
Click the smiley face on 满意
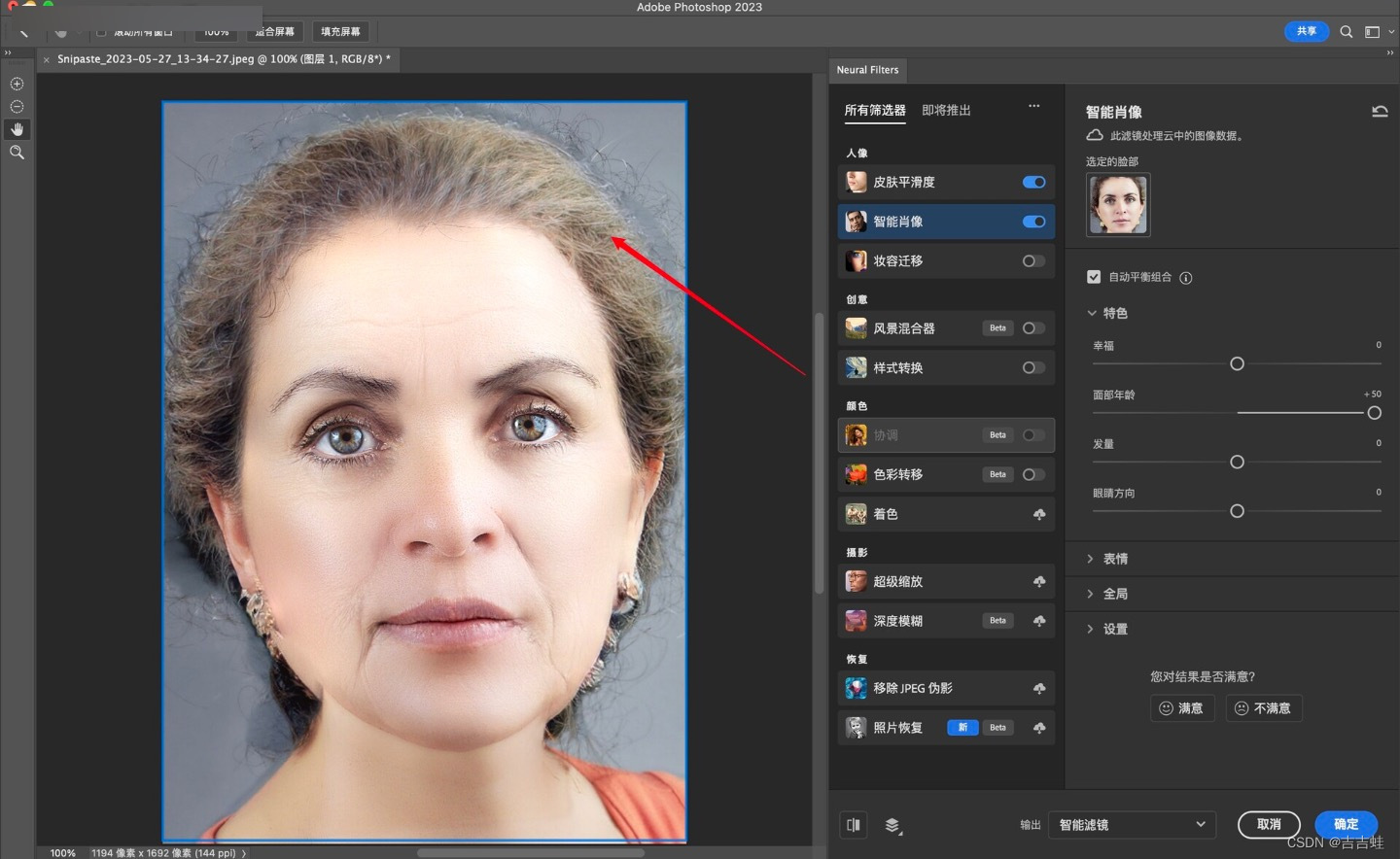[1166, 708]
